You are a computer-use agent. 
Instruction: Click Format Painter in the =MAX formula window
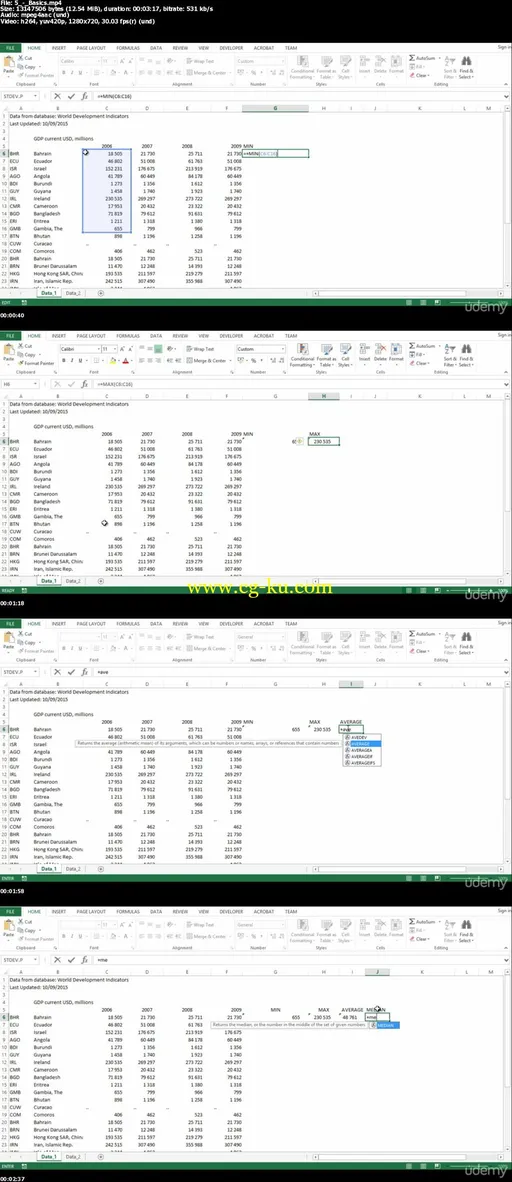click(x=35, y=363)
